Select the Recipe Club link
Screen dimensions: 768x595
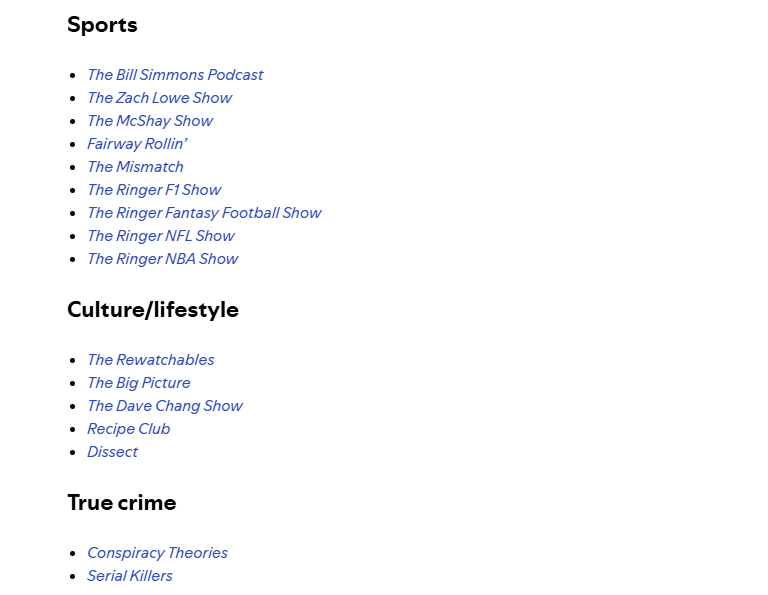129,429
